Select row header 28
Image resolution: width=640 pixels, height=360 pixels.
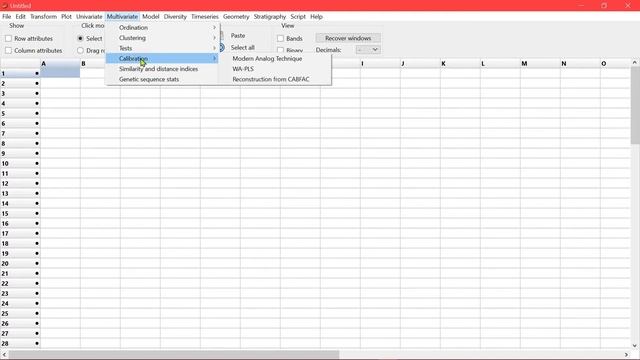tap(20, 344)
